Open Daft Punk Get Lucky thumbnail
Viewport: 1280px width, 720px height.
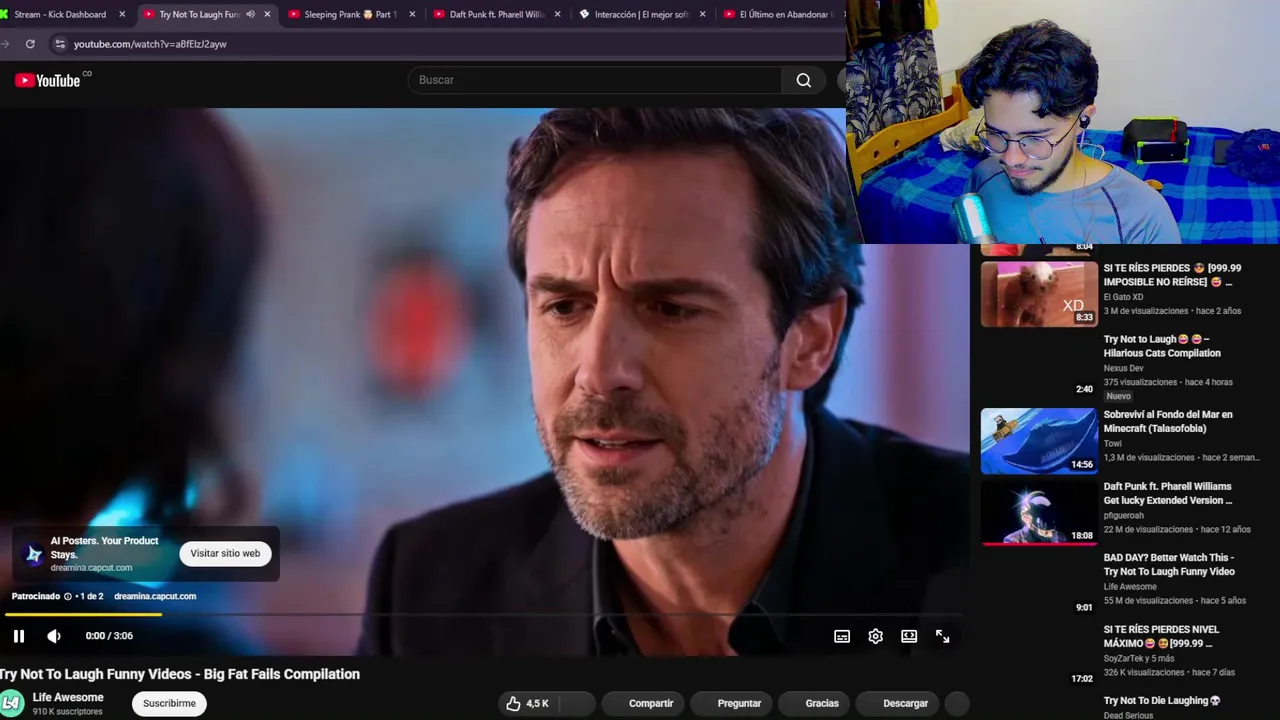tap(1039, 512)
